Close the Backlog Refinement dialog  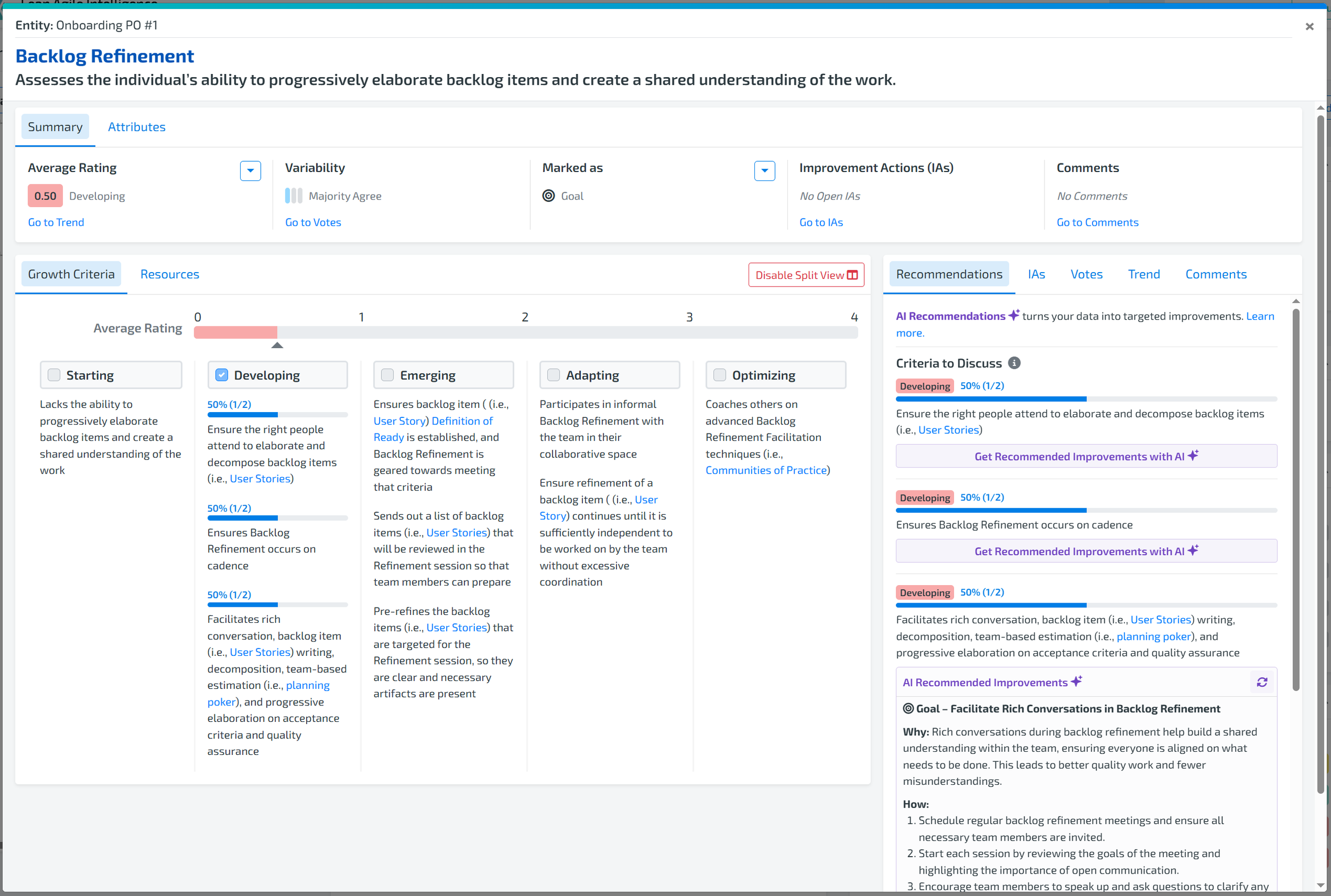coord(1309,26)
